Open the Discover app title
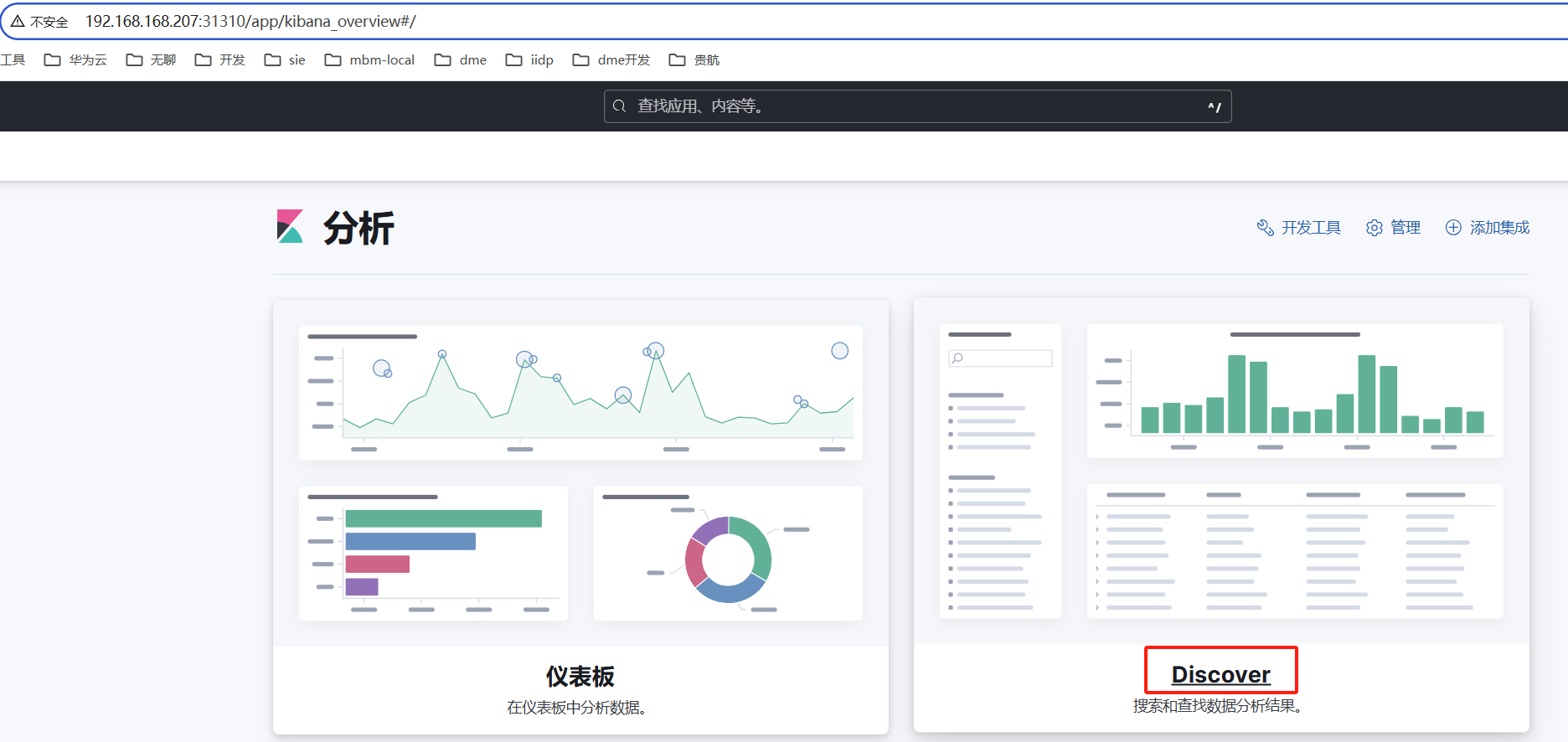Image resolution: width=1568 pixels, height=742 pixels. (1220, 674)
